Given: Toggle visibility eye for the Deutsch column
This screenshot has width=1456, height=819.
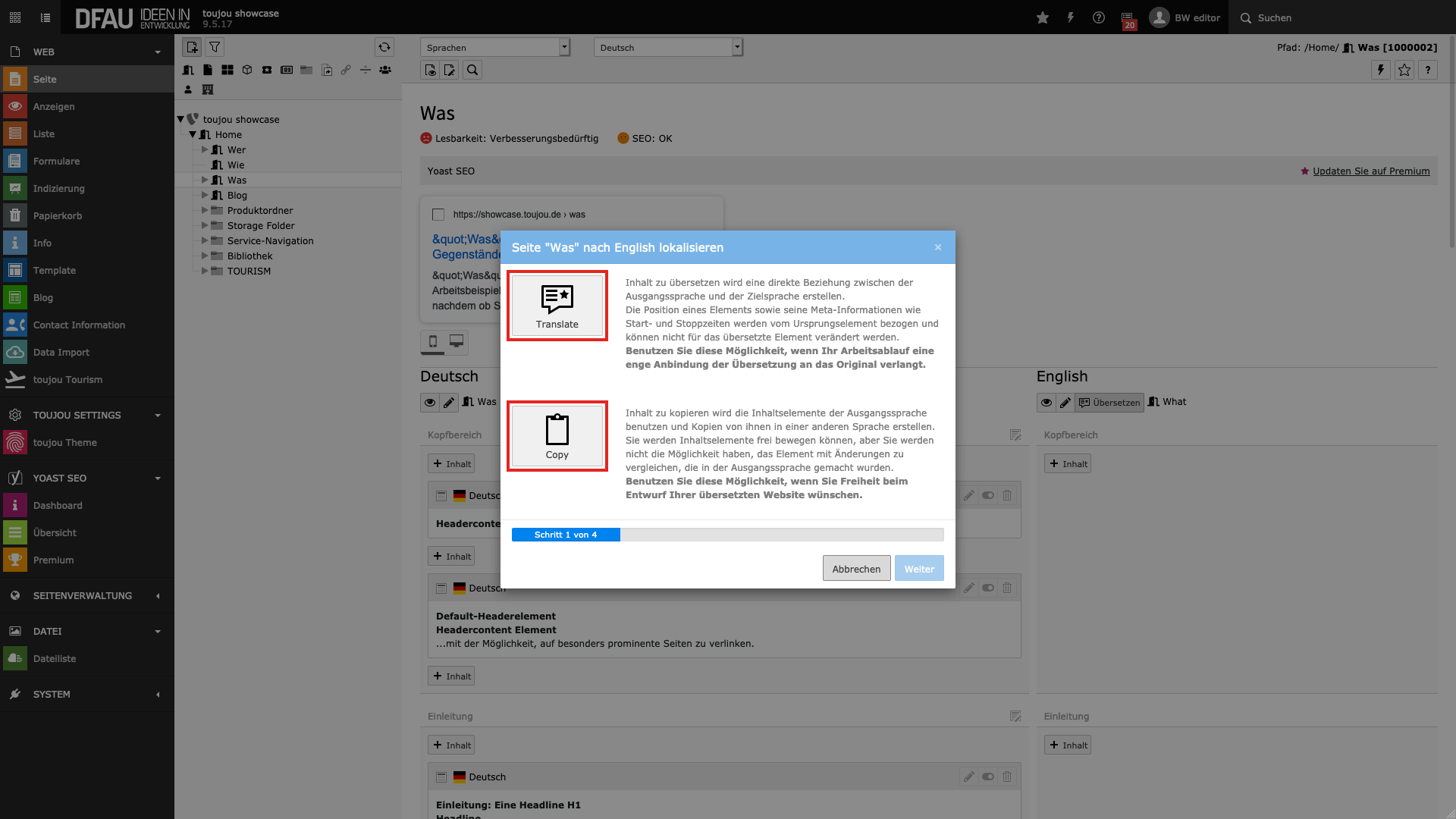Looking at the screenshot, I should (430, 402).
